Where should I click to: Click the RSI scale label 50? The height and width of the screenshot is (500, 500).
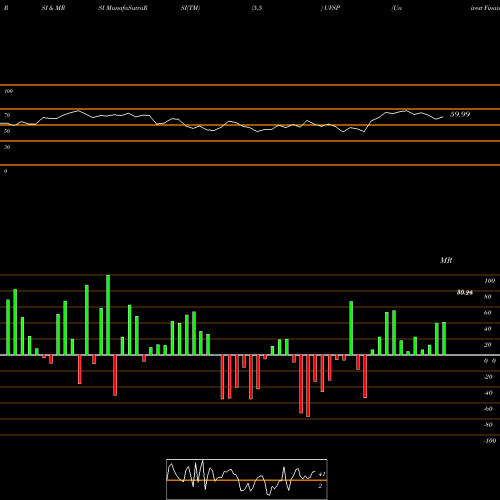(7, 131)
